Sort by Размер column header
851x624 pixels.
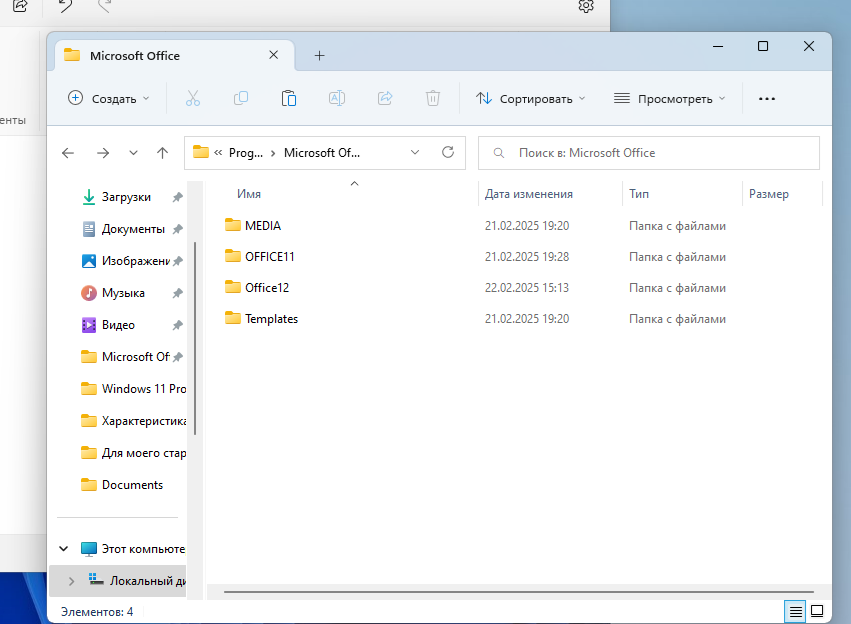(769, 194)
